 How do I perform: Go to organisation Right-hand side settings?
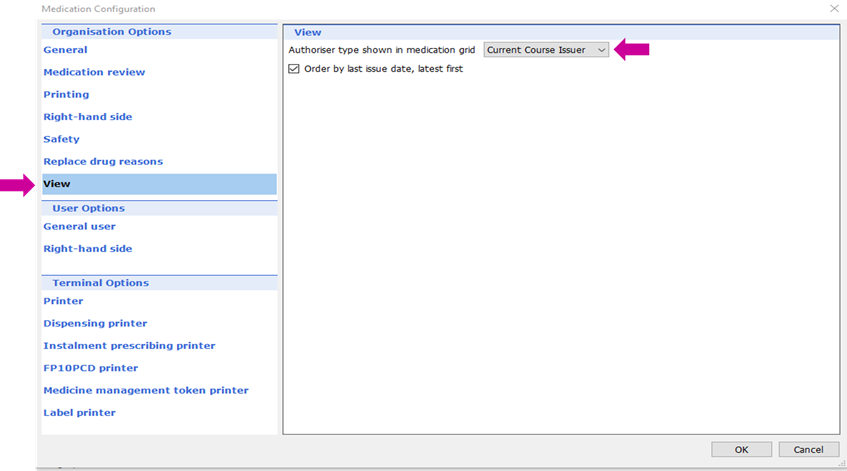point(87,117)
